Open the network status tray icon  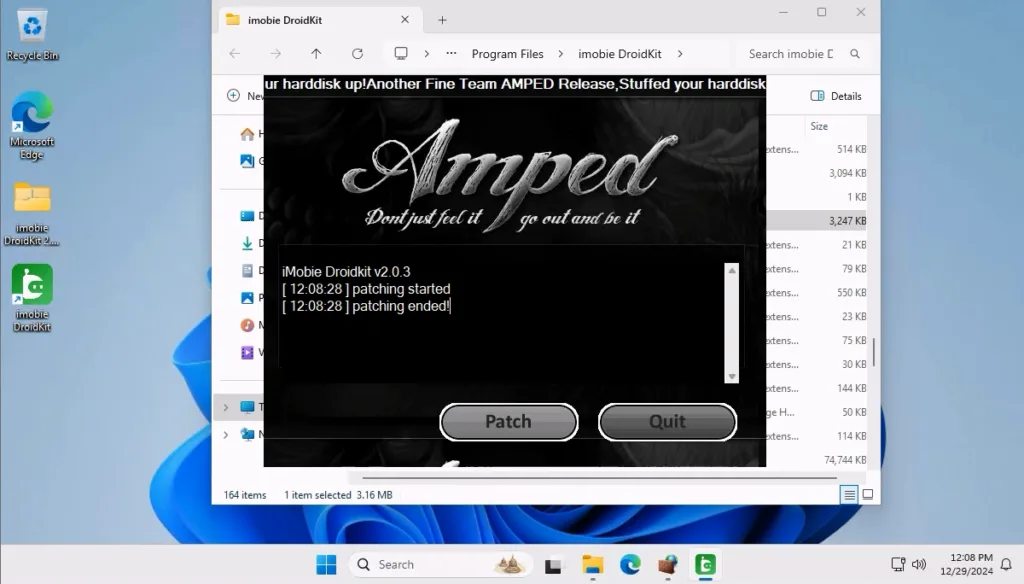[x=899, y=564]
